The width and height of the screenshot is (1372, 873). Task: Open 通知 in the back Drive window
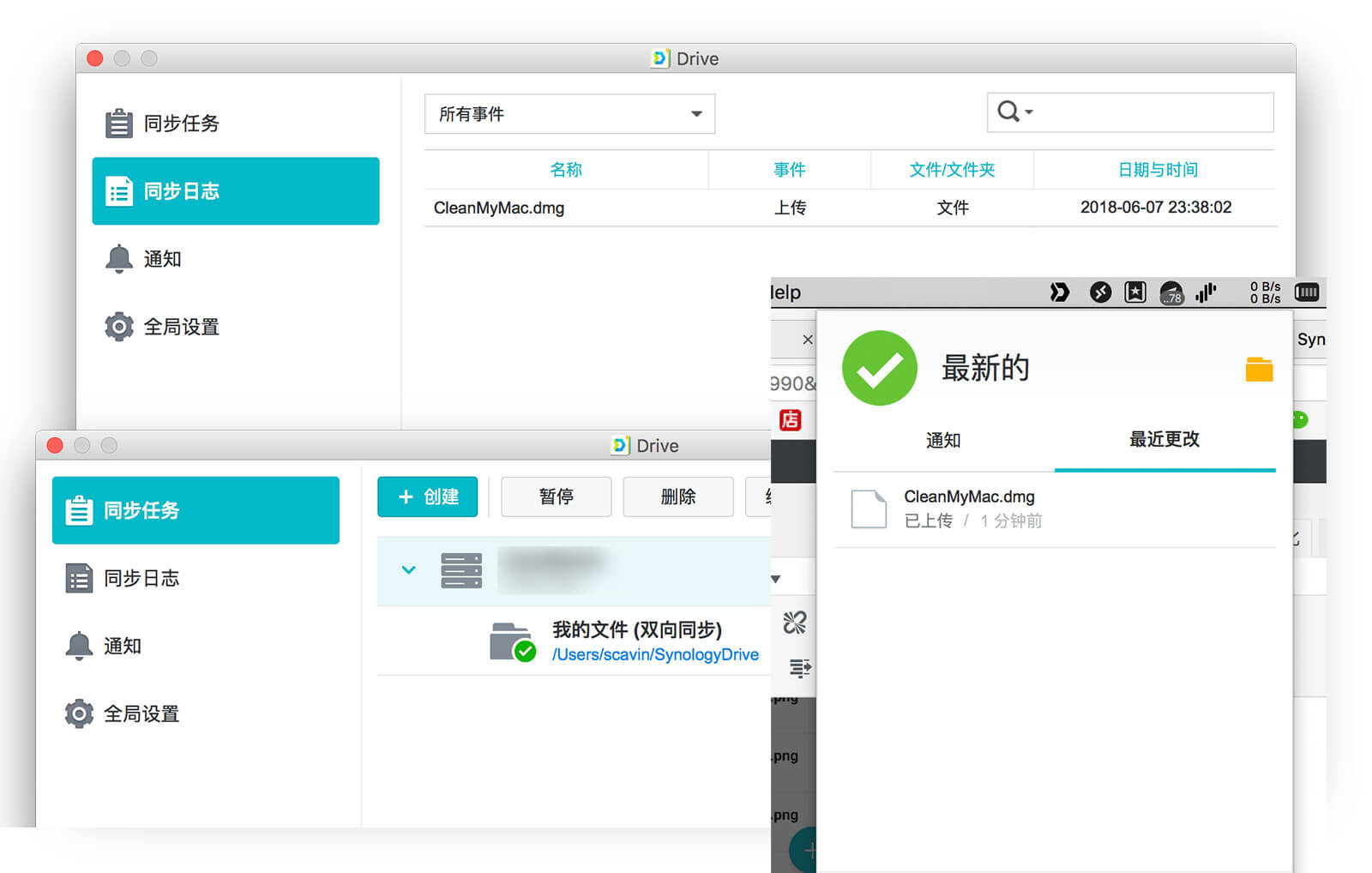[x=236, y=259]
